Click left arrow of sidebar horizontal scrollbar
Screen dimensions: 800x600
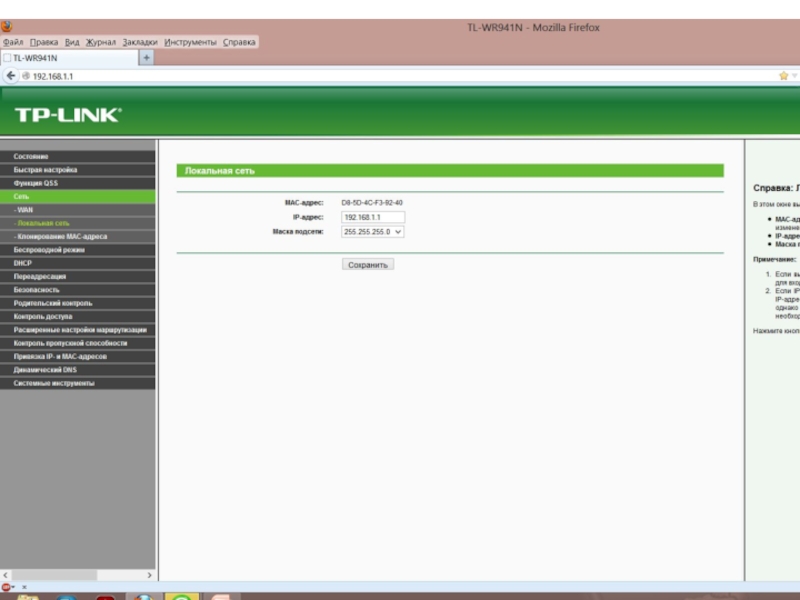coord(6,575)
